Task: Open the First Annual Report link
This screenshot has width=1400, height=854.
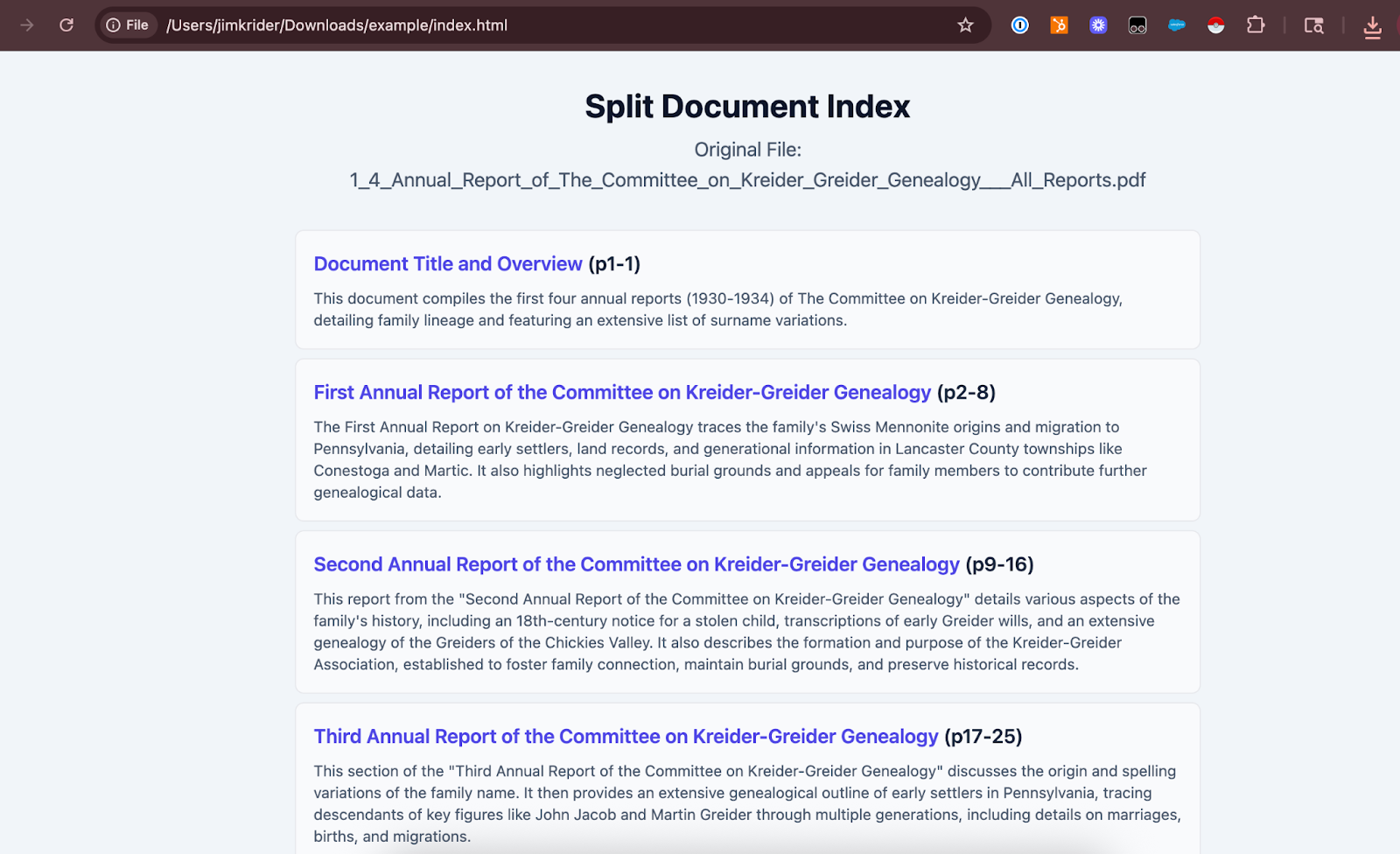Action: tap(621, 393)
